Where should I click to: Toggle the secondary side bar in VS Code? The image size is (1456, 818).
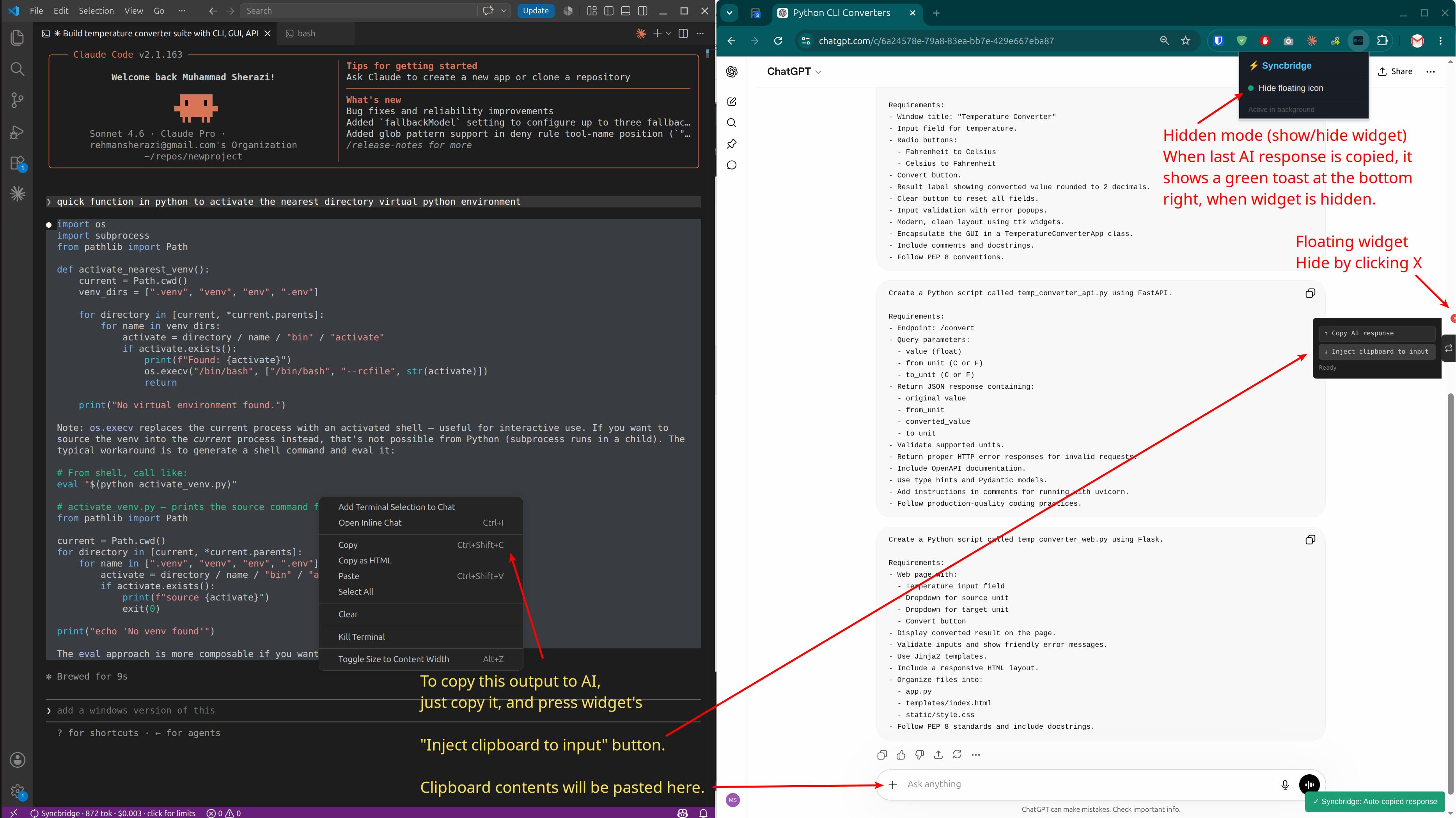(643, 11)
